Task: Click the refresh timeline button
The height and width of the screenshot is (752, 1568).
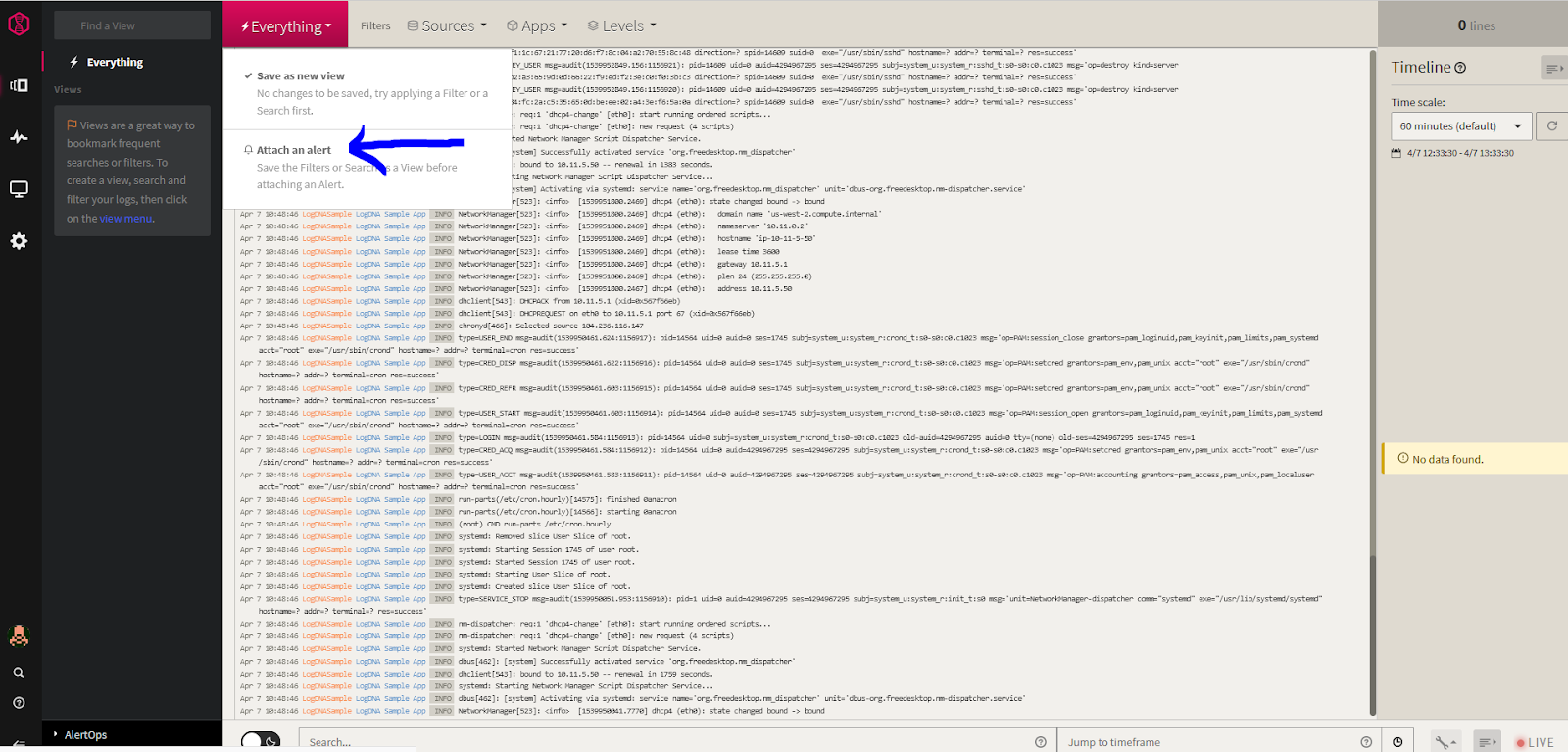Action: click(1551, 125)
